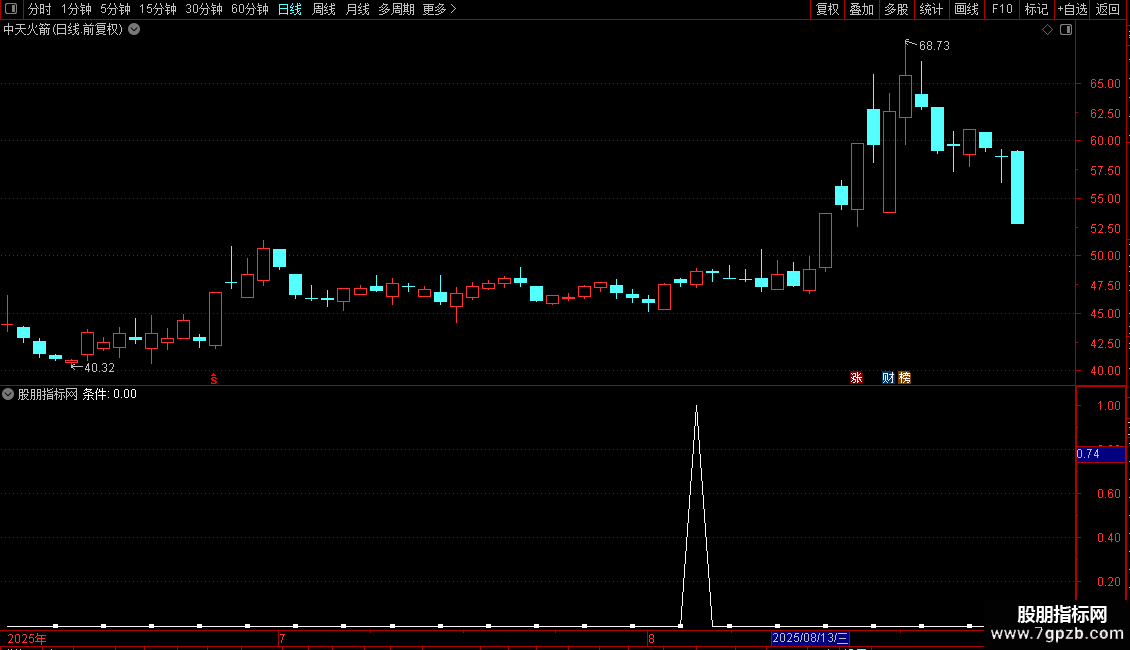This screenshot has height=650, width=1130.
Task: Click the diamond icon above the chart
Action: pyautogui.click(x=1048, y=30)
